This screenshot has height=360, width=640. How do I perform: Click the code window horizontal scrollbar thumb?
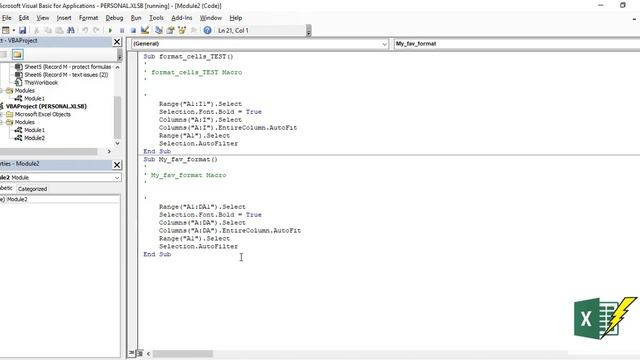pyautogui.click(x=182, y=353)
